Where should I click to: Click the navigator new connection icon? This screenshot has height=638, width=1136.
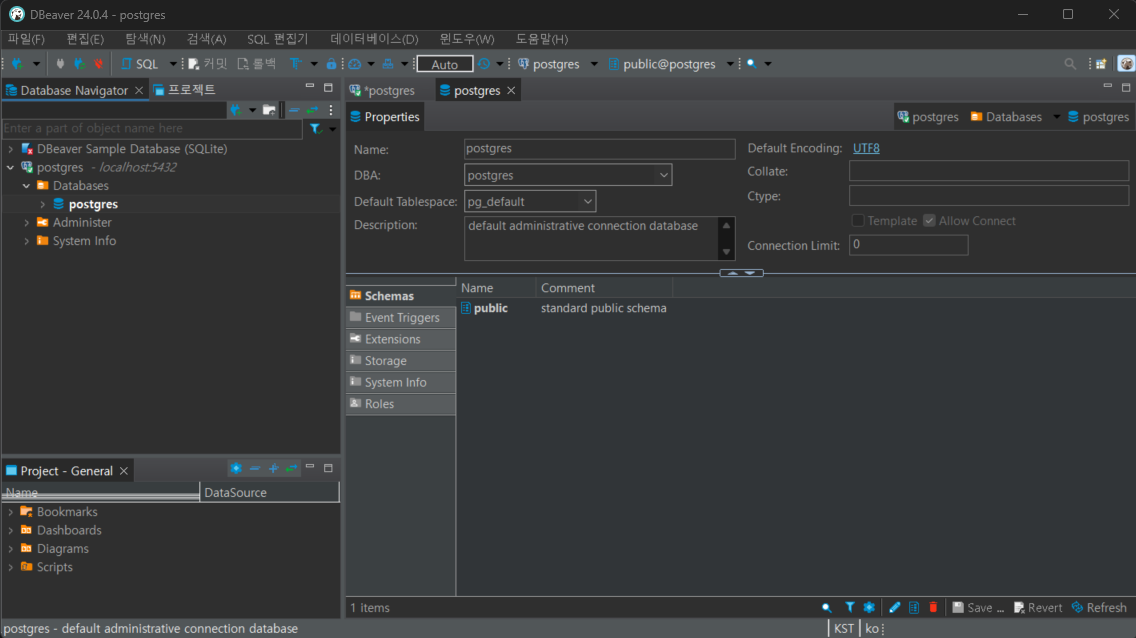[x=235, y=110]
